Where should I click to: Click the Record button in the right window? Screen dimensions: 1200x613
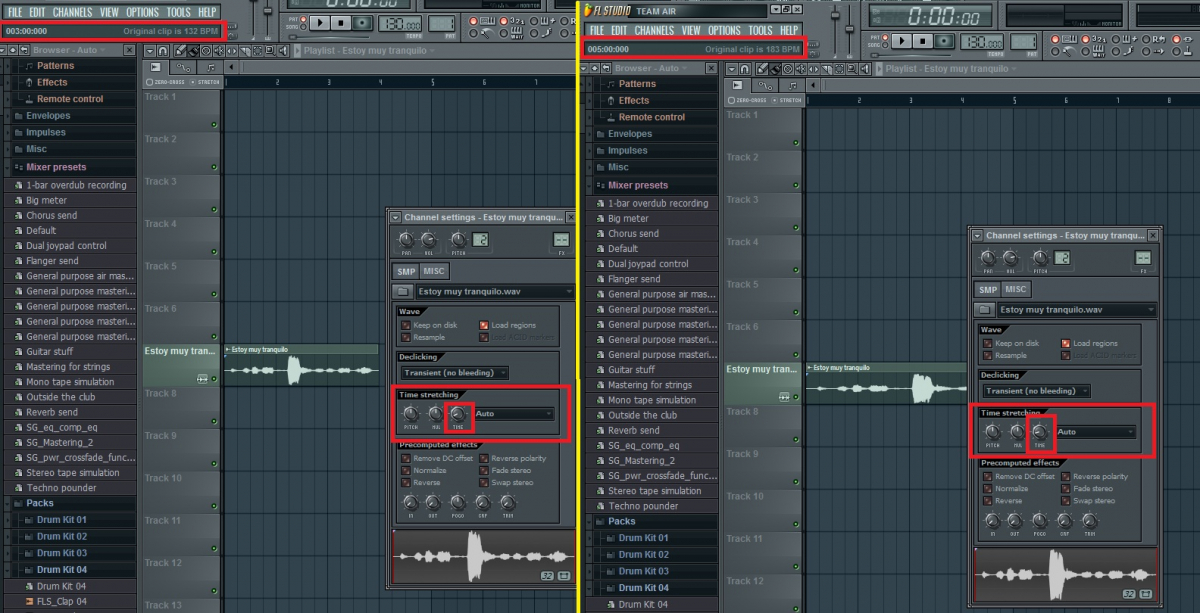coord(945,41)
